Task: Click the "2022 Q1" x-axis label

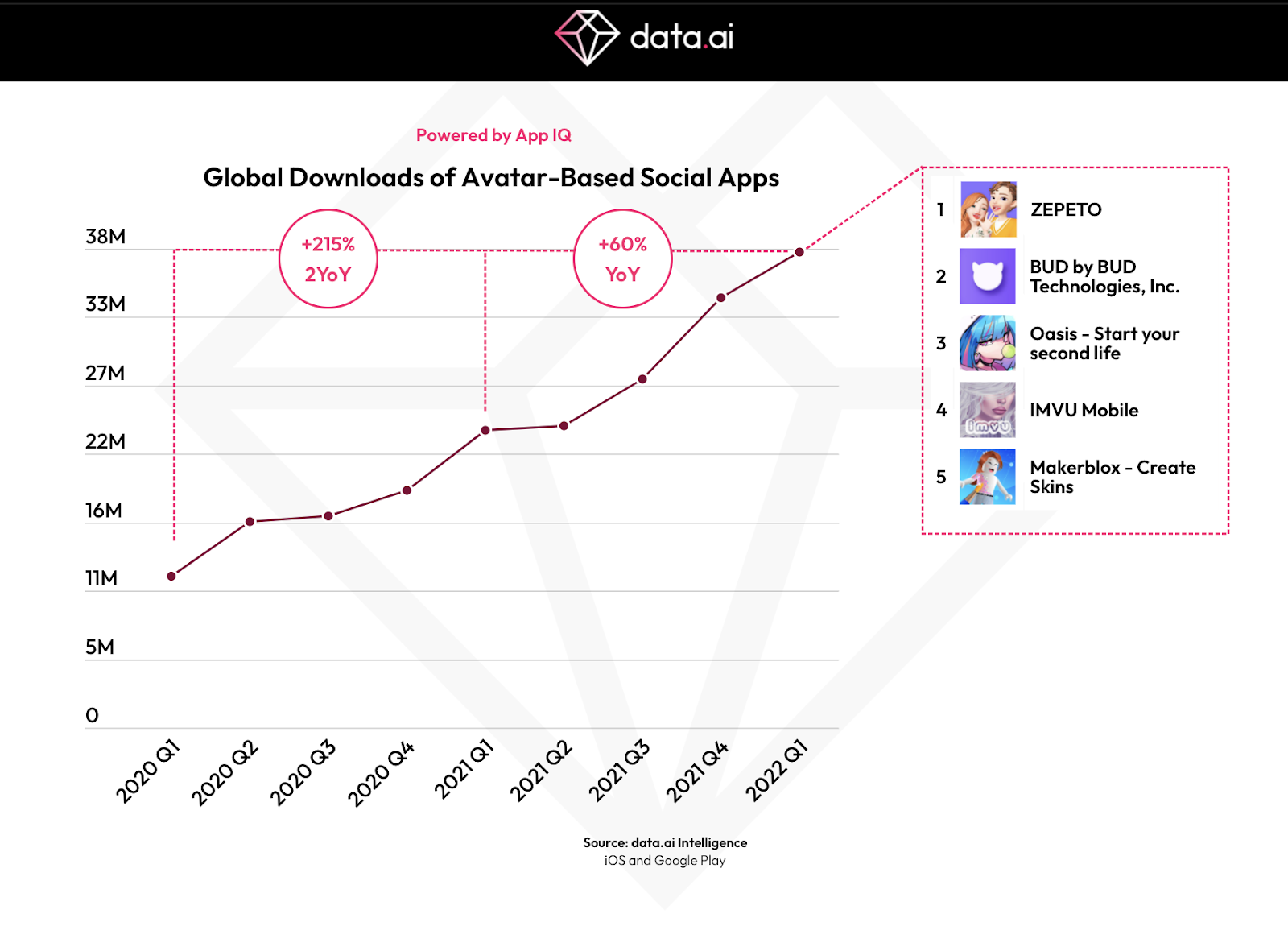Action: 776,770
